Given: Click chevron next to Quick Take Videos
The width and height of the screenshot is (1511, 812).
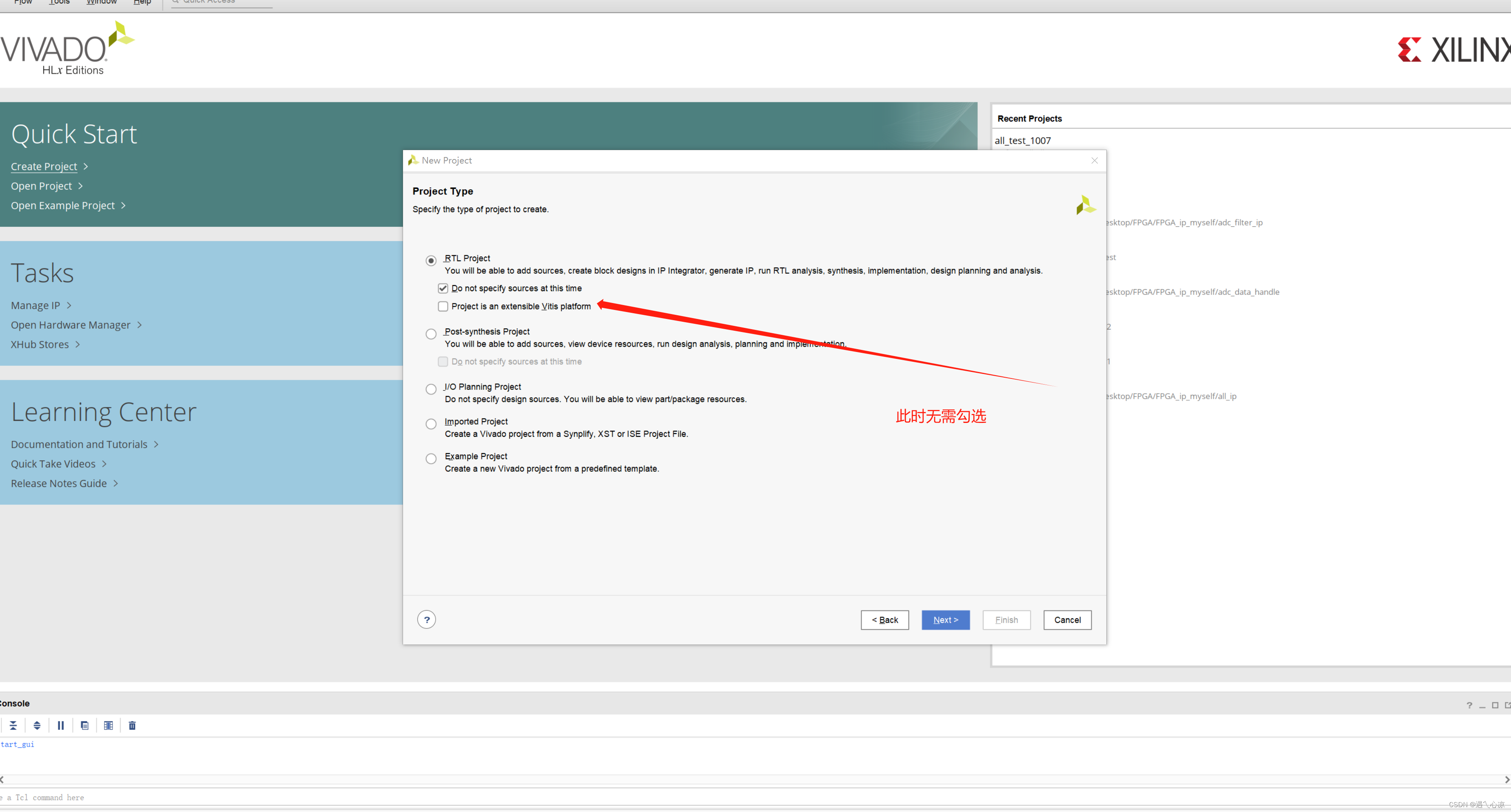Looking at the screenshot, I should tap(104, 464).
